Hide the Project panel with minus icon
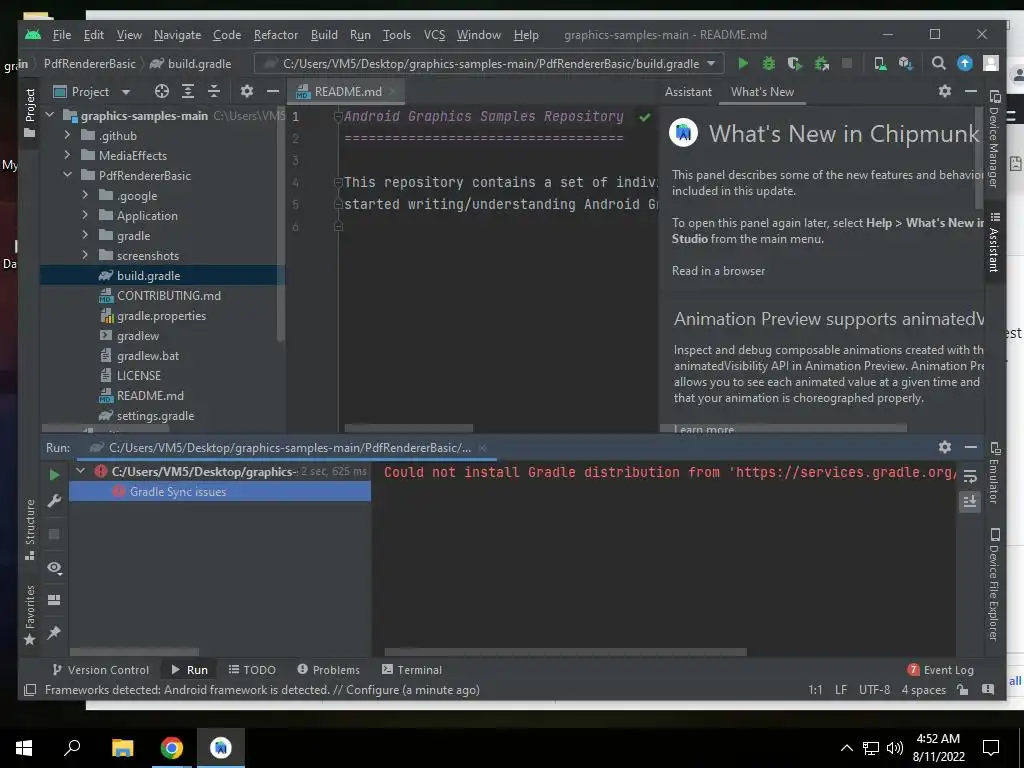 (272, 91)
